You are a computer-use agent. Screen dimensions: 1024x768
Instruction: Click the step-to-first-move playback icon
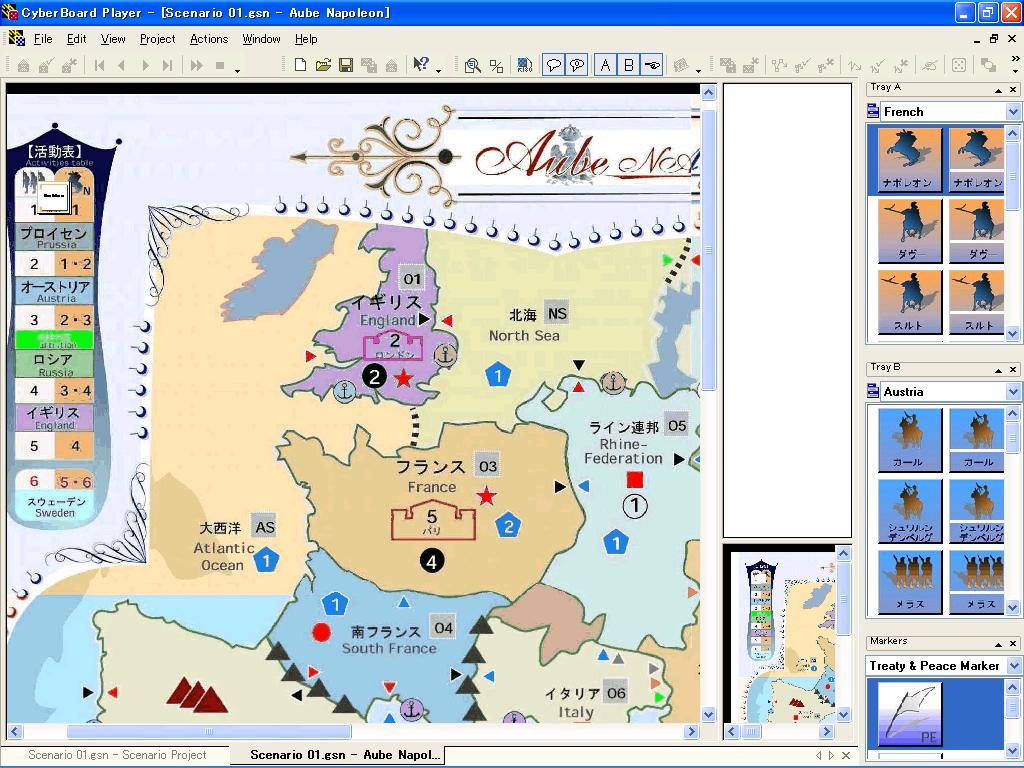[x=99, y=65]
